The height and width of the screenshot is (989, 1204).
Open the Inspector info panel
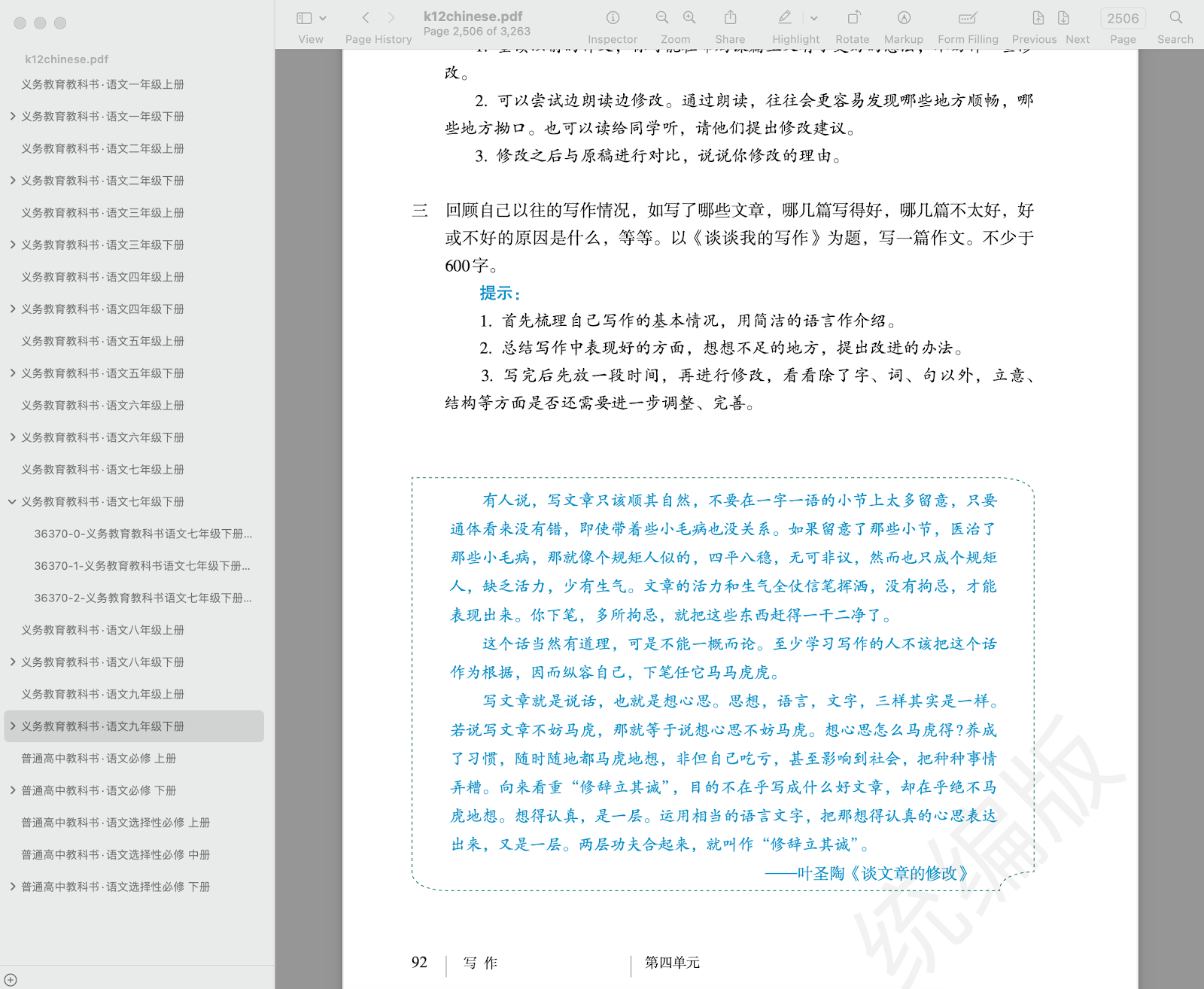click(613, 18)
